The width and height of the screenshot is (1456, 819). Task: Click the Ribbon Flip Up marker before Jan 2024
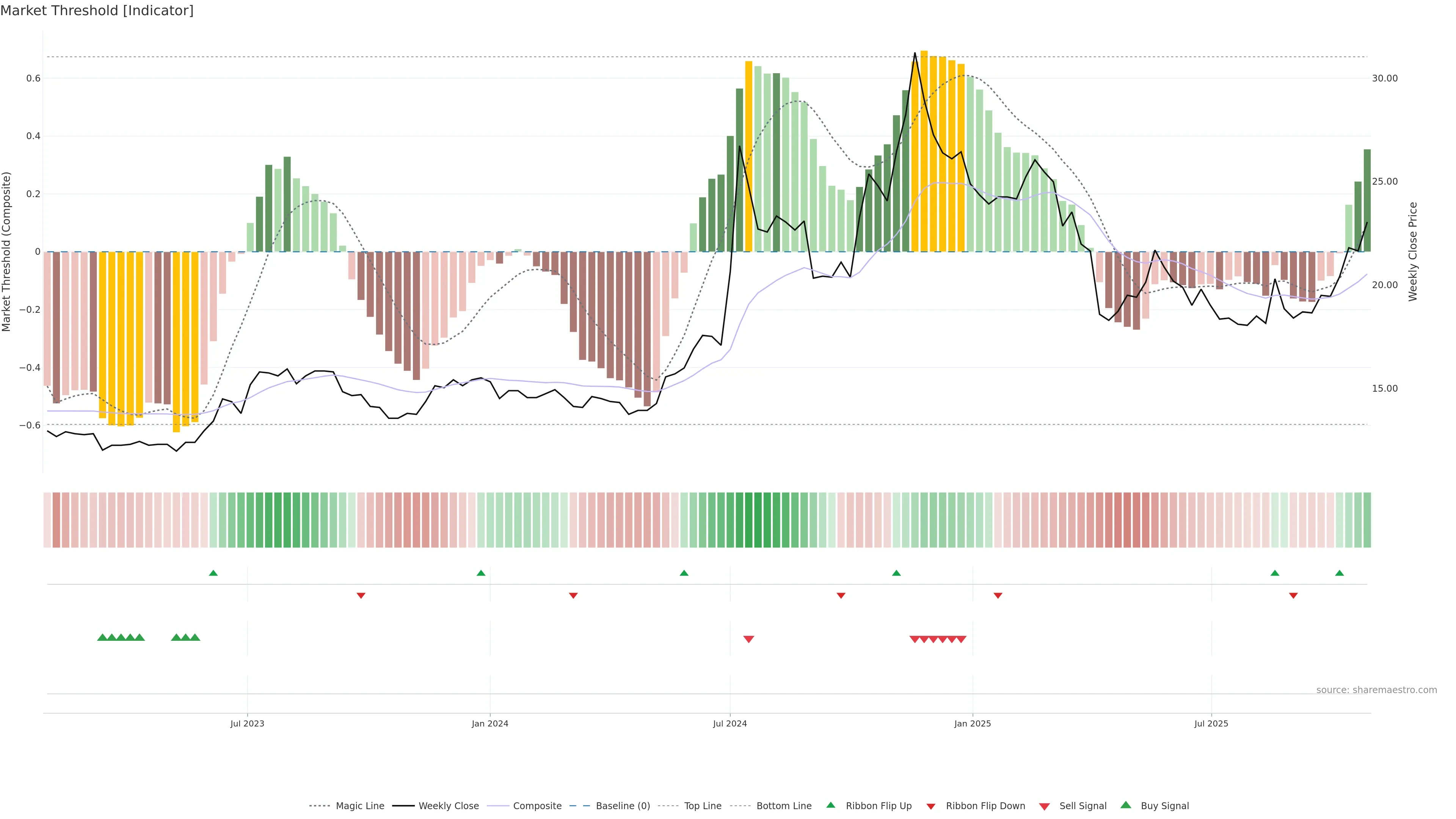tap(481, 573)
